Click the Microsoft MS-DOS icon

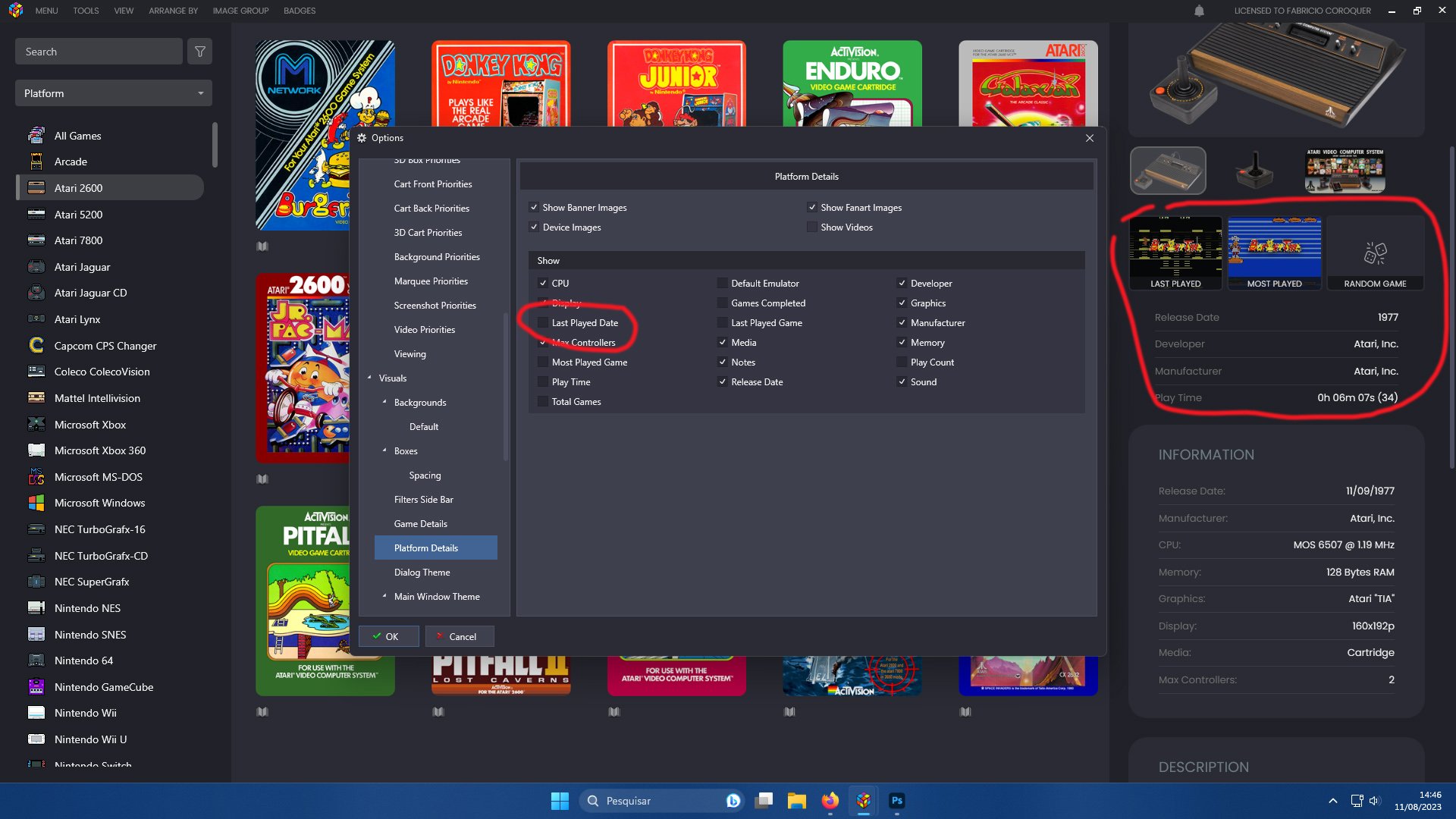(x=36, y=477)
